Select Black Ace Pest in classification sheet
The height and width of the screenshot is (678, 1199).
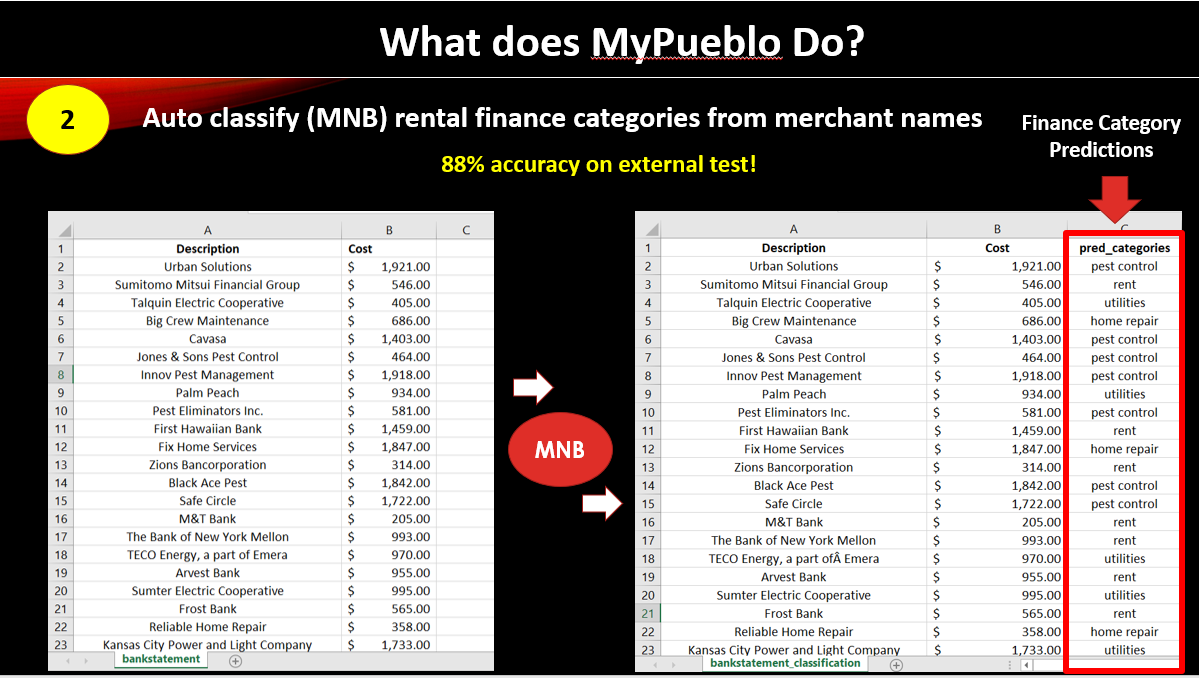[x=793, y=485]
